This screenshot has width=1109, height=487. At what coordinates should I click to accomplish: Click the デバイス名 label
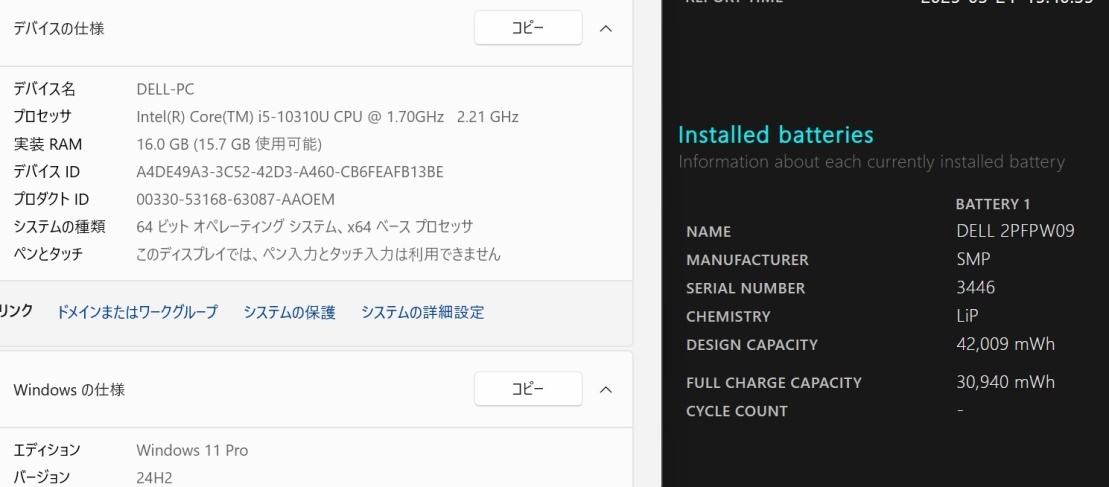[45, 90]
